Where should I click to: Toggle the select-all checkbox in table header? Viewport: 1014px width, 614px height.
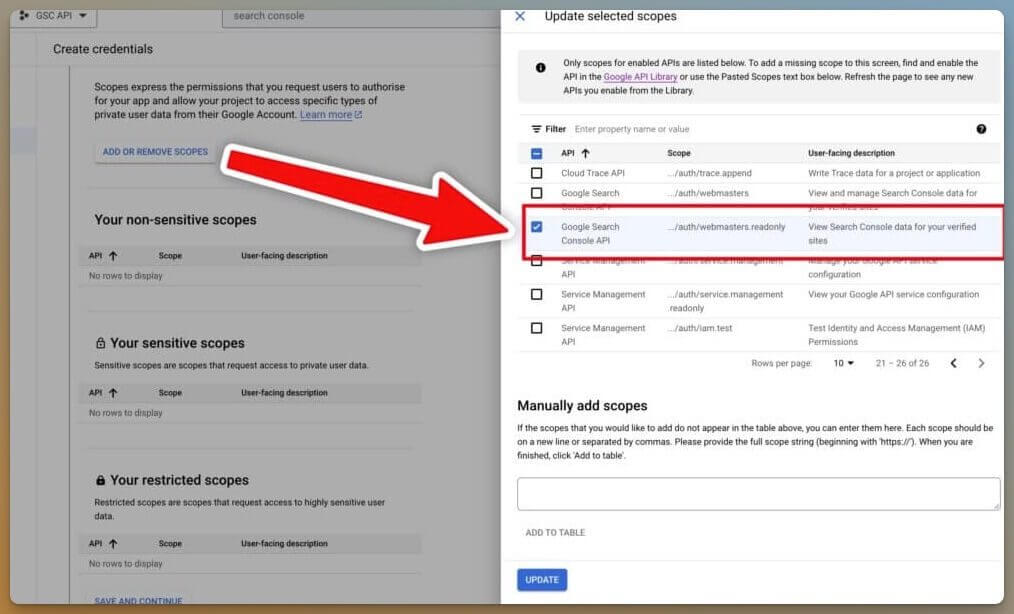coord(536,153)
